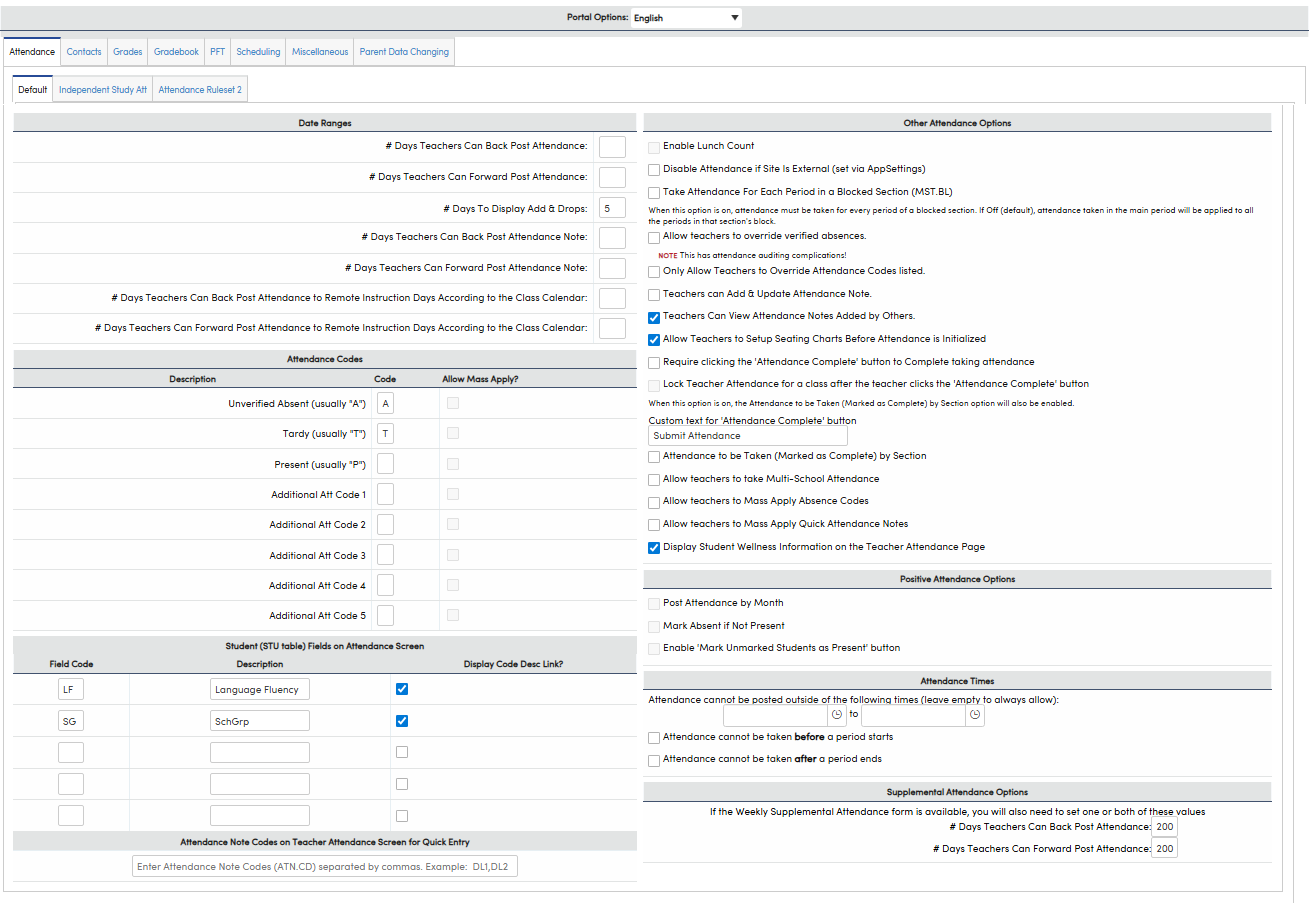1309x903 pixels.
Task: Enable Attendance to be Taken by Section
Action: click(x=654, y=457)
